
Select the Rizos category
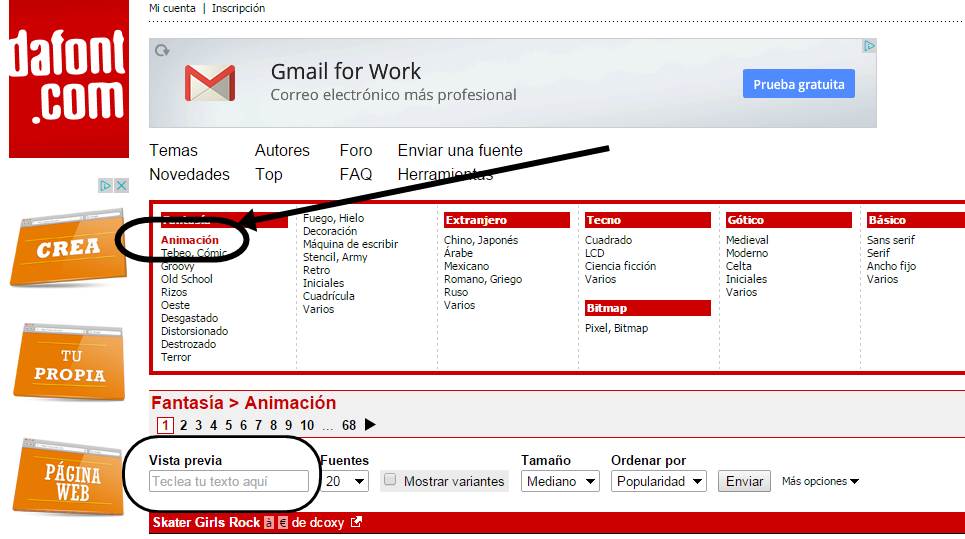click(x=174, y=292)
